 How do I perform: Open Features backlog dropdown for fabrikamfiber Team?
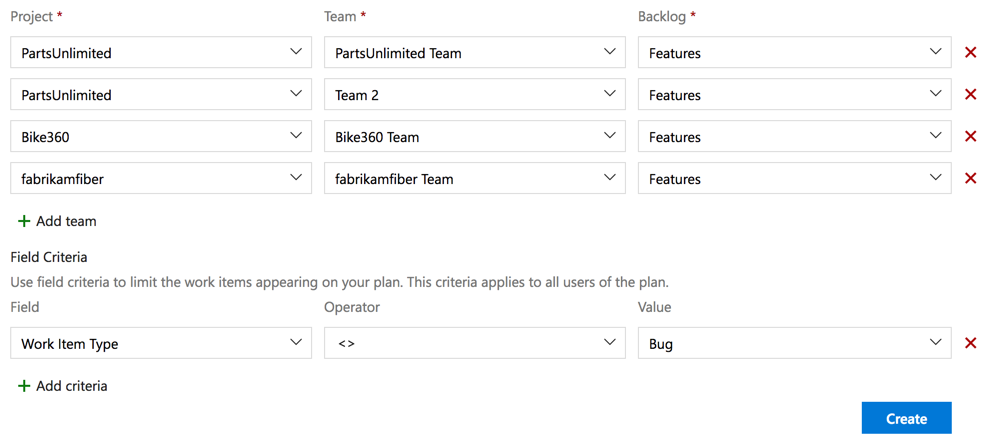click(795, 178)
